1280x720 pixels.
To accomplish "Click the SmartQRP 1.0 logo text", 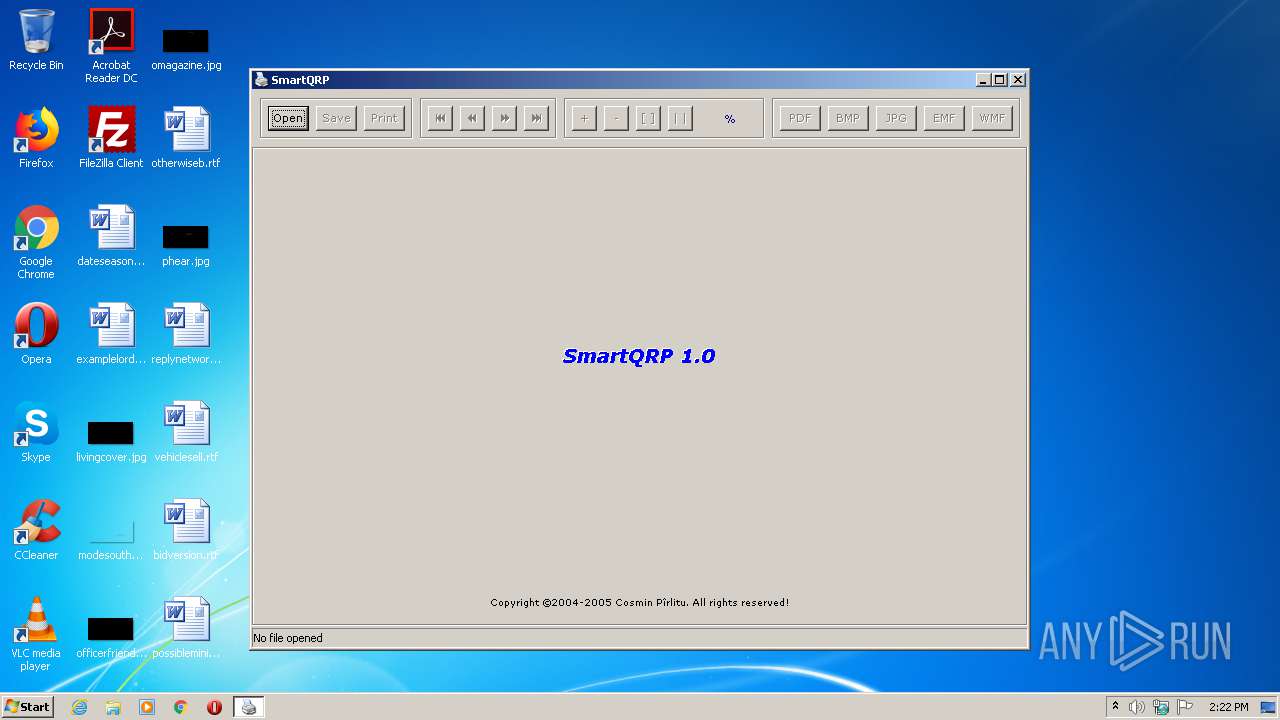I will (639, 356).
